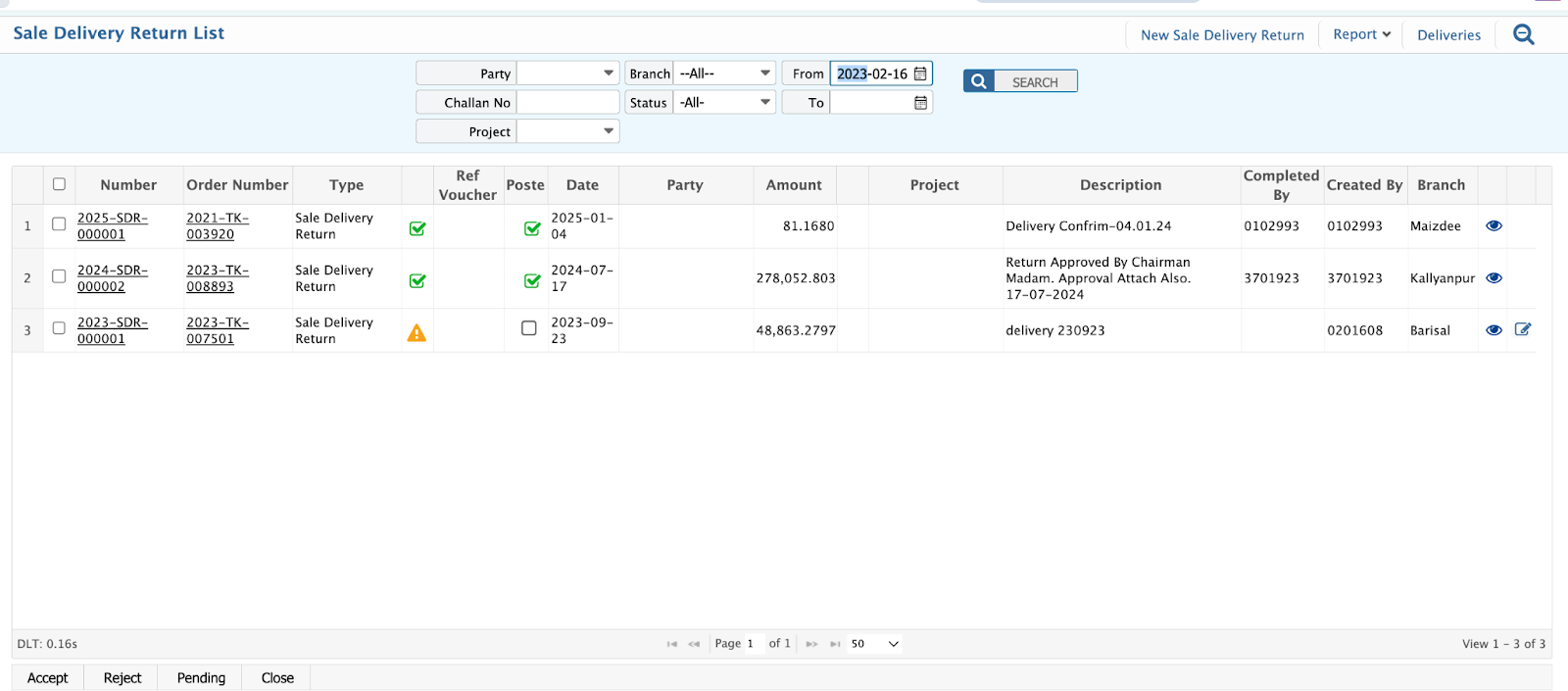Viewport: 1568px width, 691px height.
Task: Go to the next page arrow
Action: (x=811, y=644)
